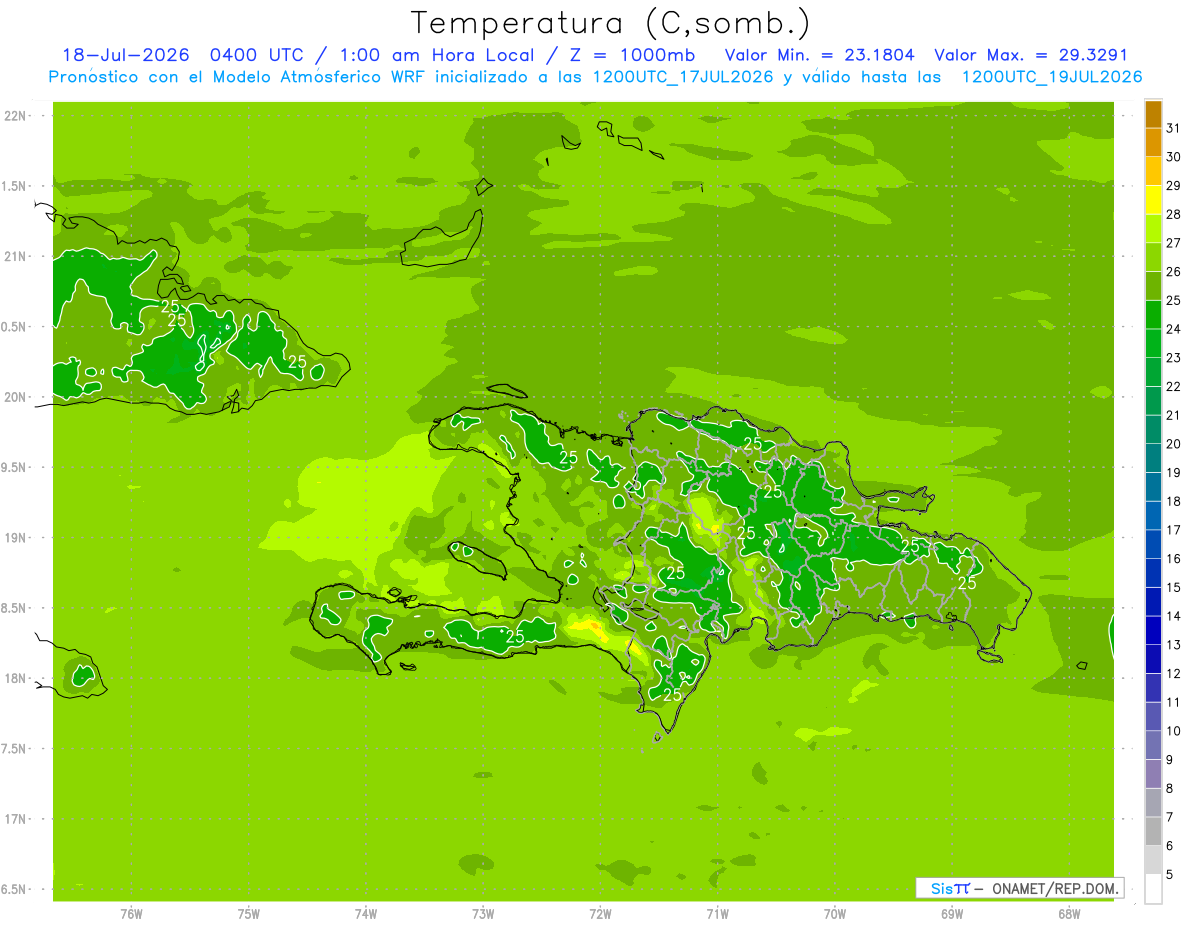Click the 76W longitude axis label

pos(131,913)
